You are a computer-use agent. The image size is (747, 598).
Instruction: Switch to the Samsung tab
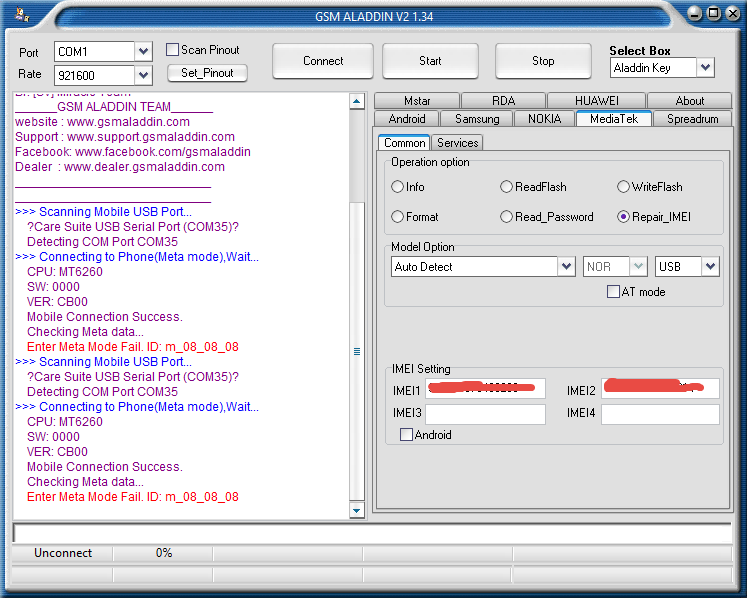coord(477,119)
